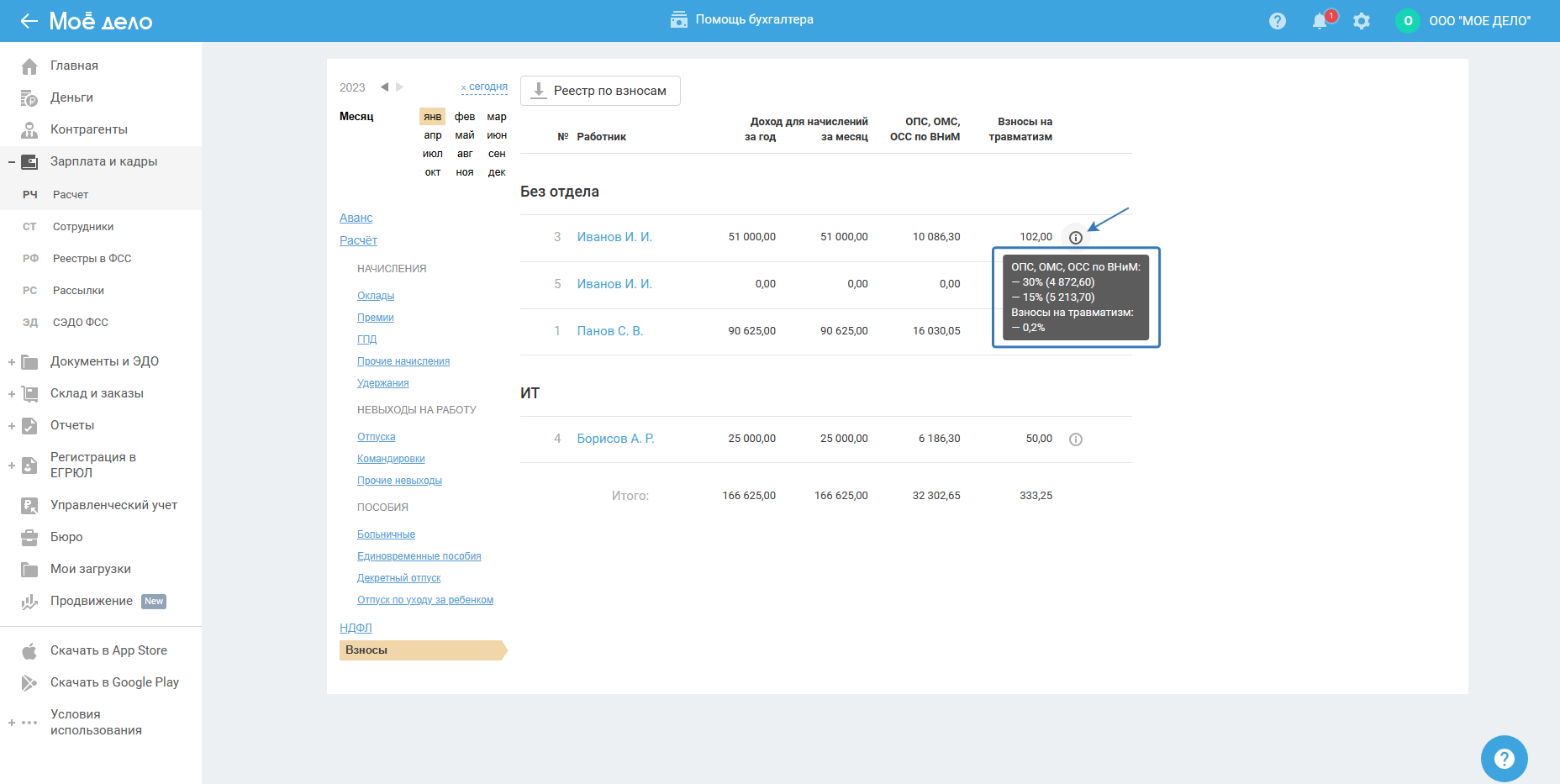The width and height of the screenshot is (1560, 784).
Task: Expand the Склад и заказы section
Action: click(x=12, y=394)
